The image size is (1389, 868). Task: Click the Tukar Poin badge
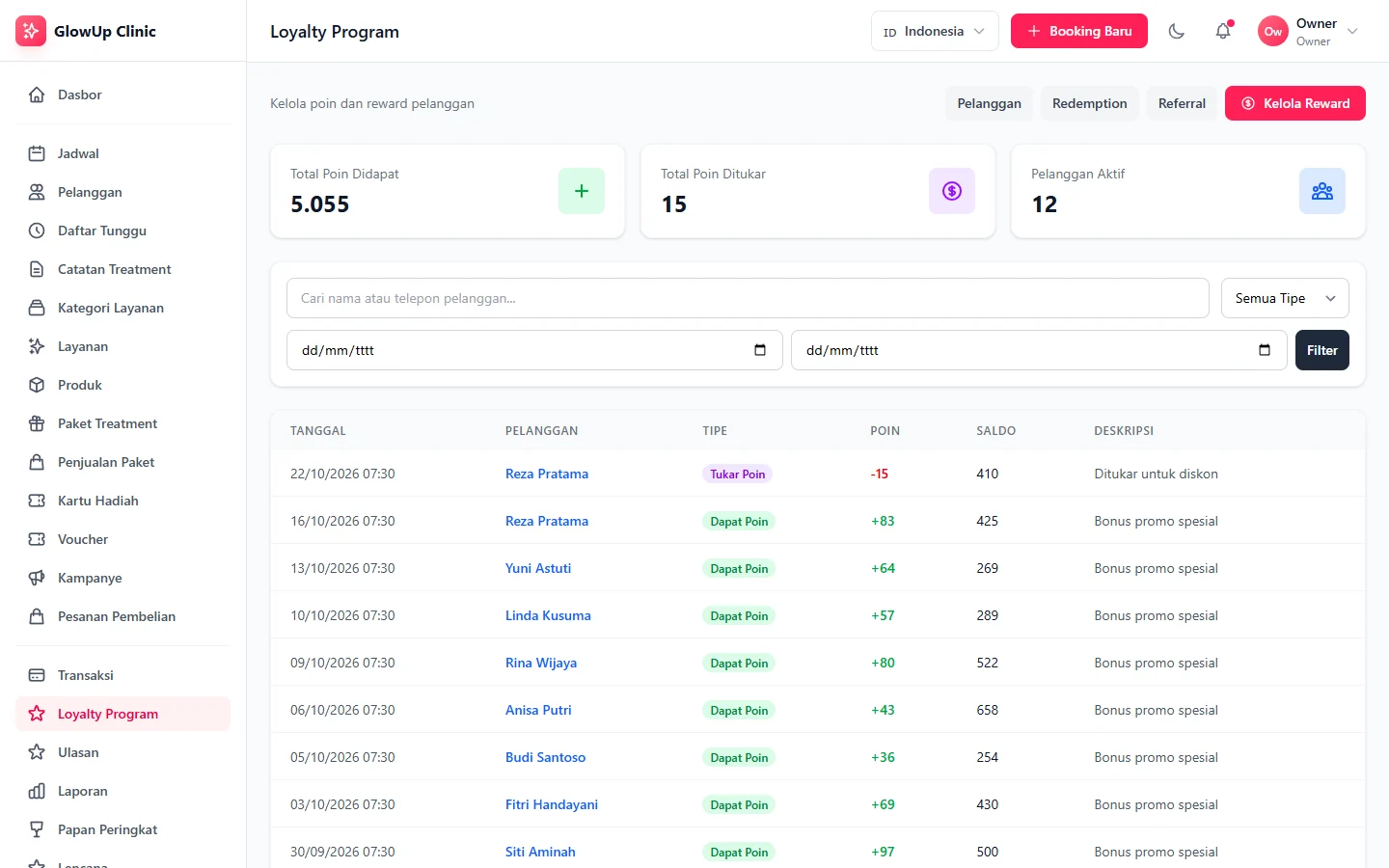tap(738, 474)
